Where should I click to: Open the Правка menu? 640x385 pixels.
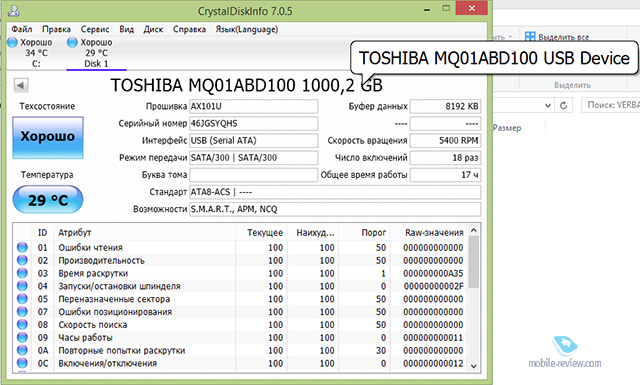(56, 29)
